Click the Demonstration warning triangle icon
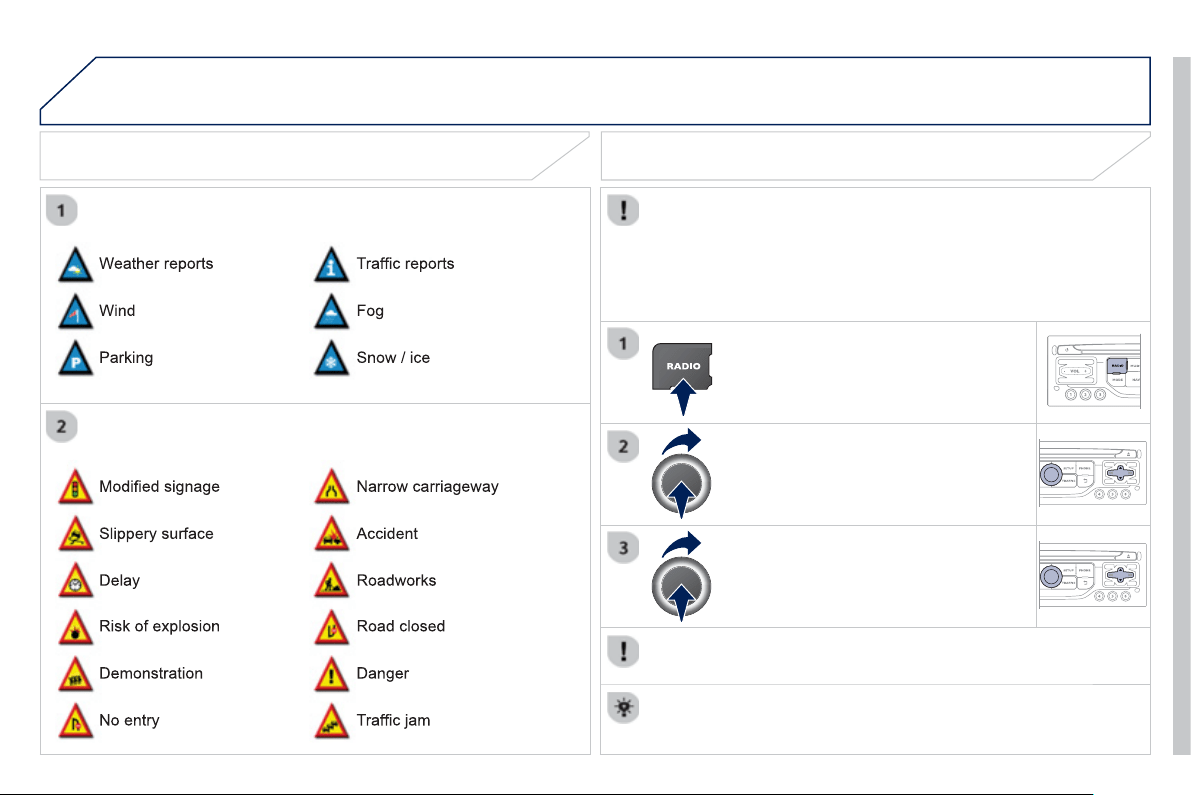 75,674
